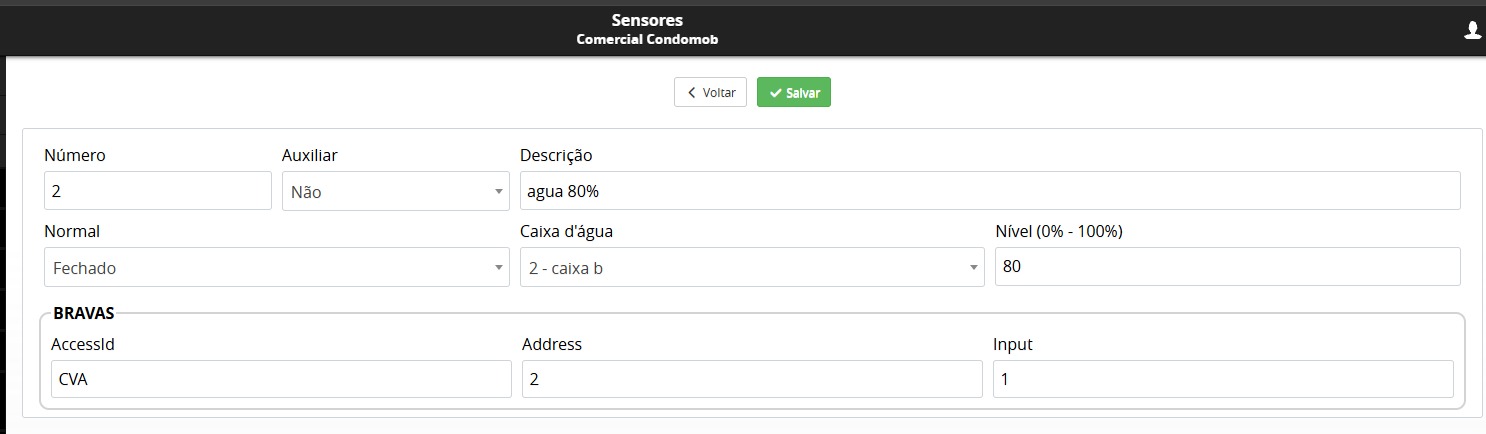Image resolution: width=1486 pixels, height=434 pixels.
Task: Click the Nível (0% - 100%) label
Action: point(1059,231)
